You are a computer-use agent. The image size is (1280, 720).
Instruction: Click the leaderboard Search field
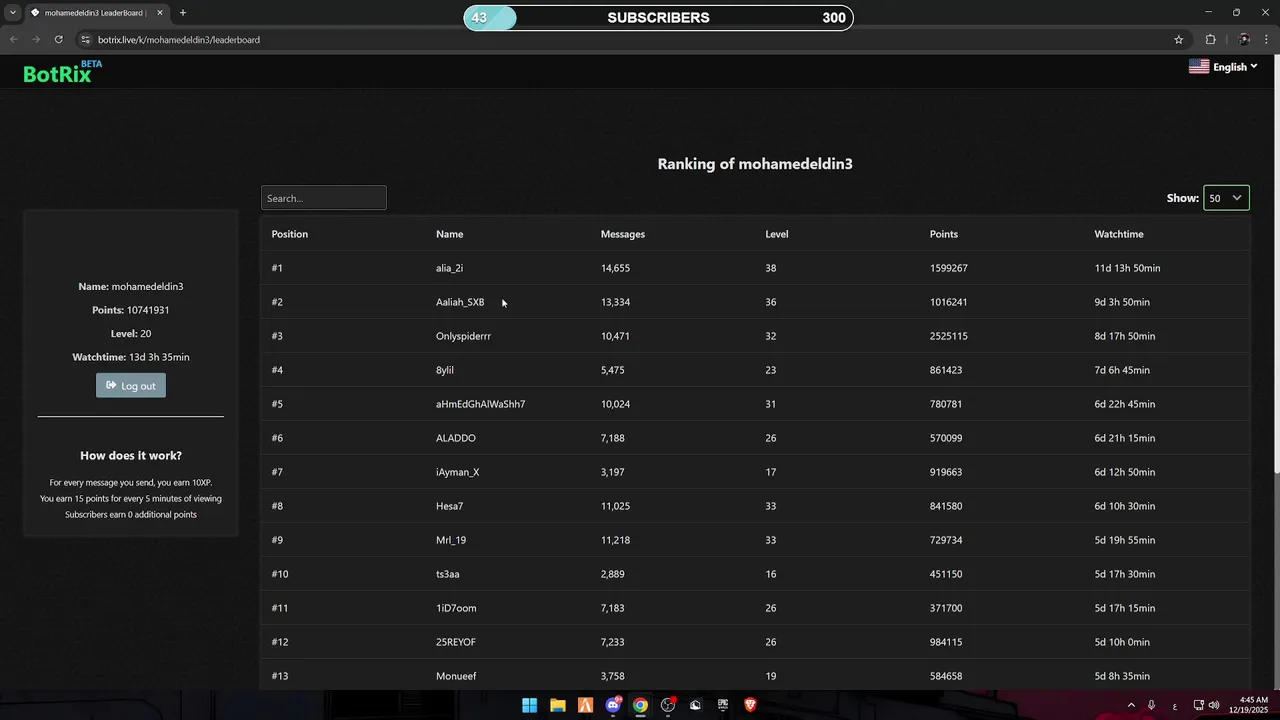[323, 198]
